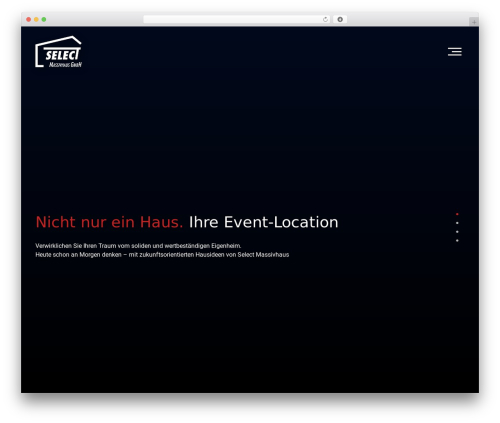Click the round download icon beside the address bar
The height and width of the screenshot is (423, 500).
[x=340, y=19]
